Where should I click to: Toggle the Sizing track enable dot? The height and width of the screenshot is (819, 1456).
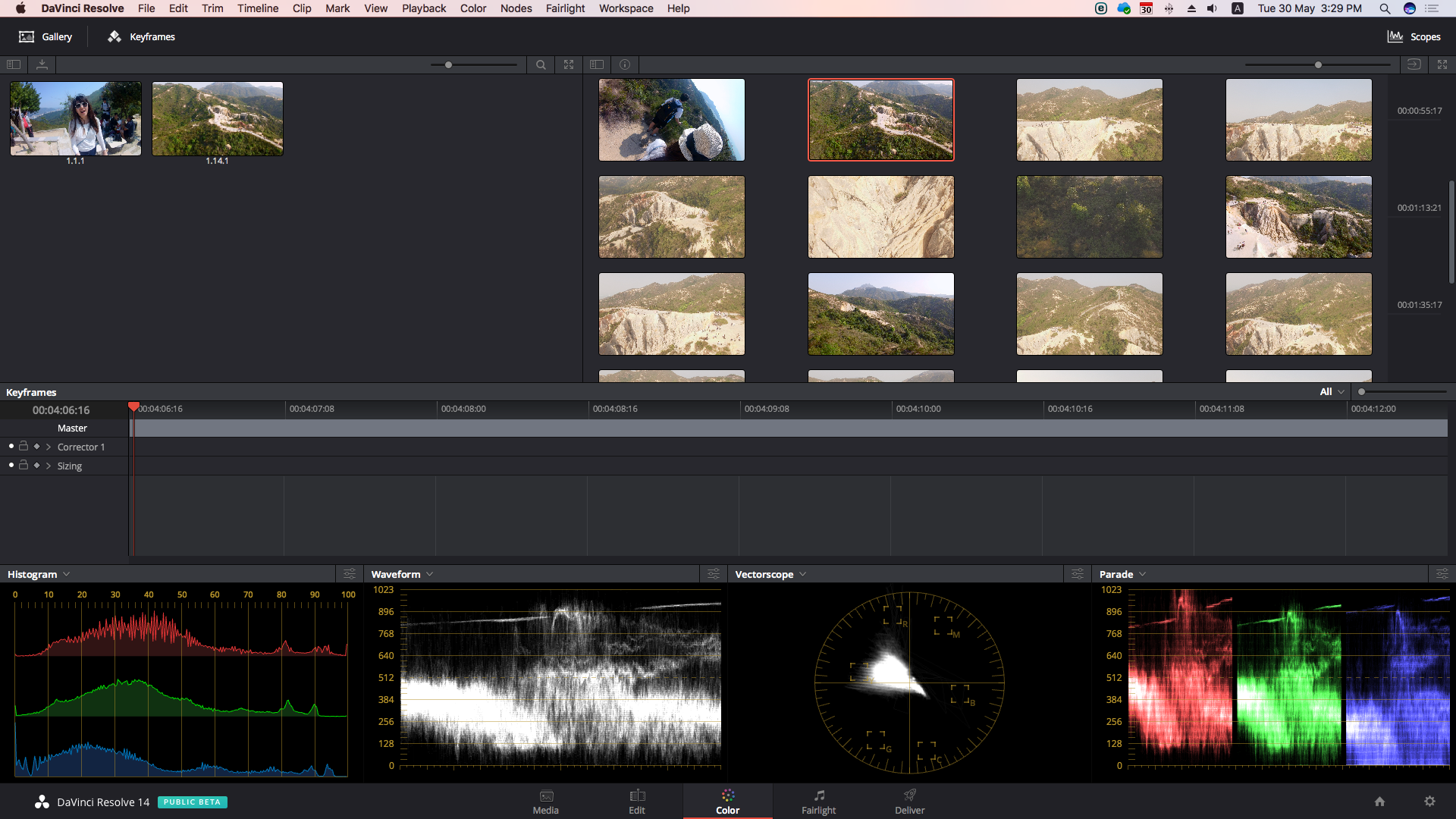coord(11,465)
